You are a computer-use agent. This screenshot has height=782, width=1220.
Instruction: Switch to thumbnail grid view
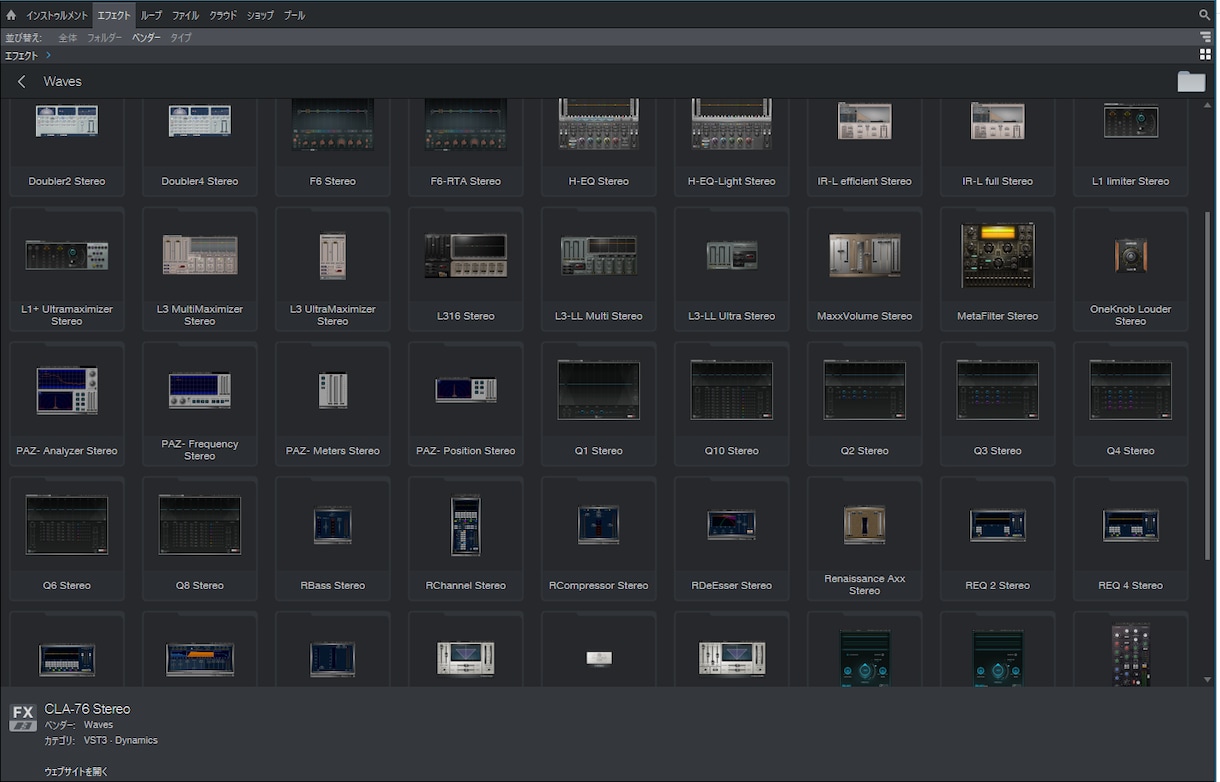pos(1205,55)
